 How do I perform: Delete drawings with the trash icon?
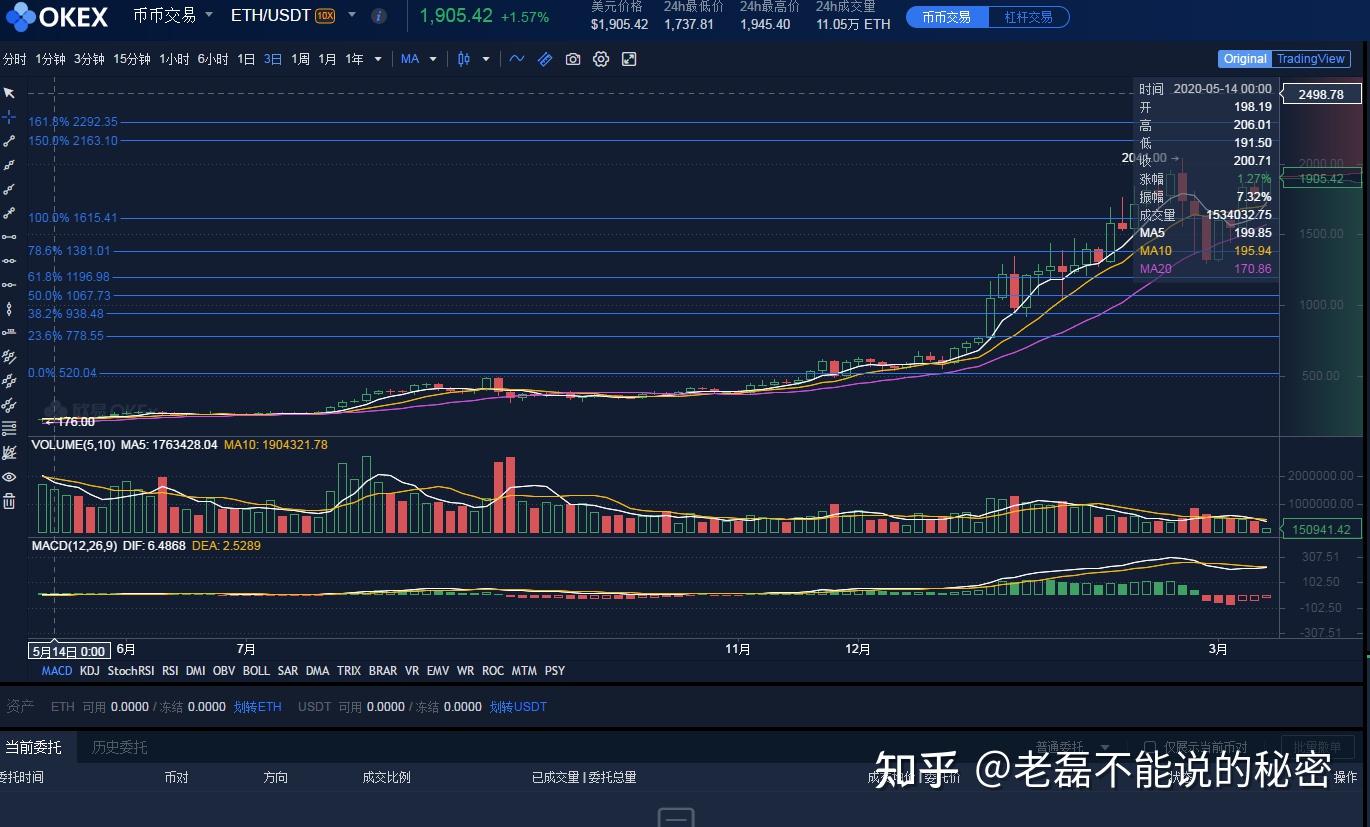click(x=9, y=501)
